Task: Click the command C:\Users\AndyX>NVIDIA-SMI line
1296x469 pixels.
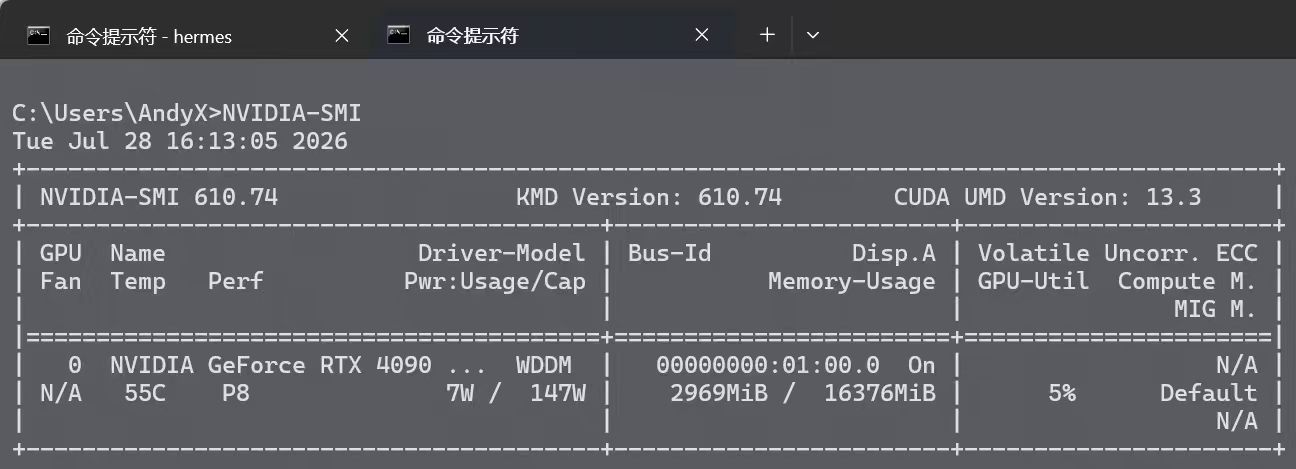Action: [187, 113]
